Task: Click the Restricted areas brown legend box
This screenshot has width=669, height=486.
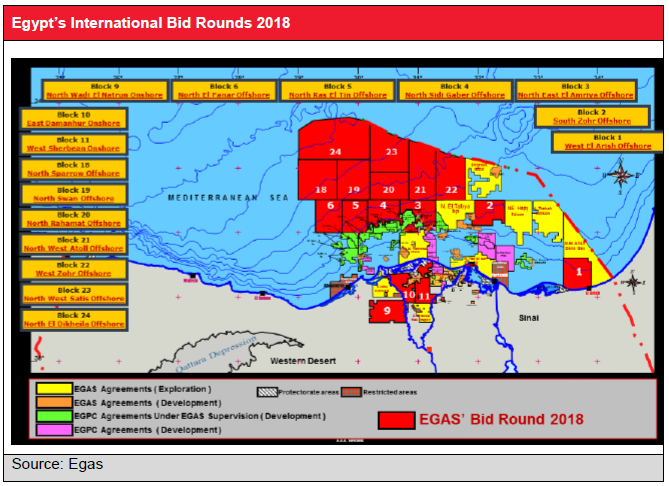Action: (350, 392)
